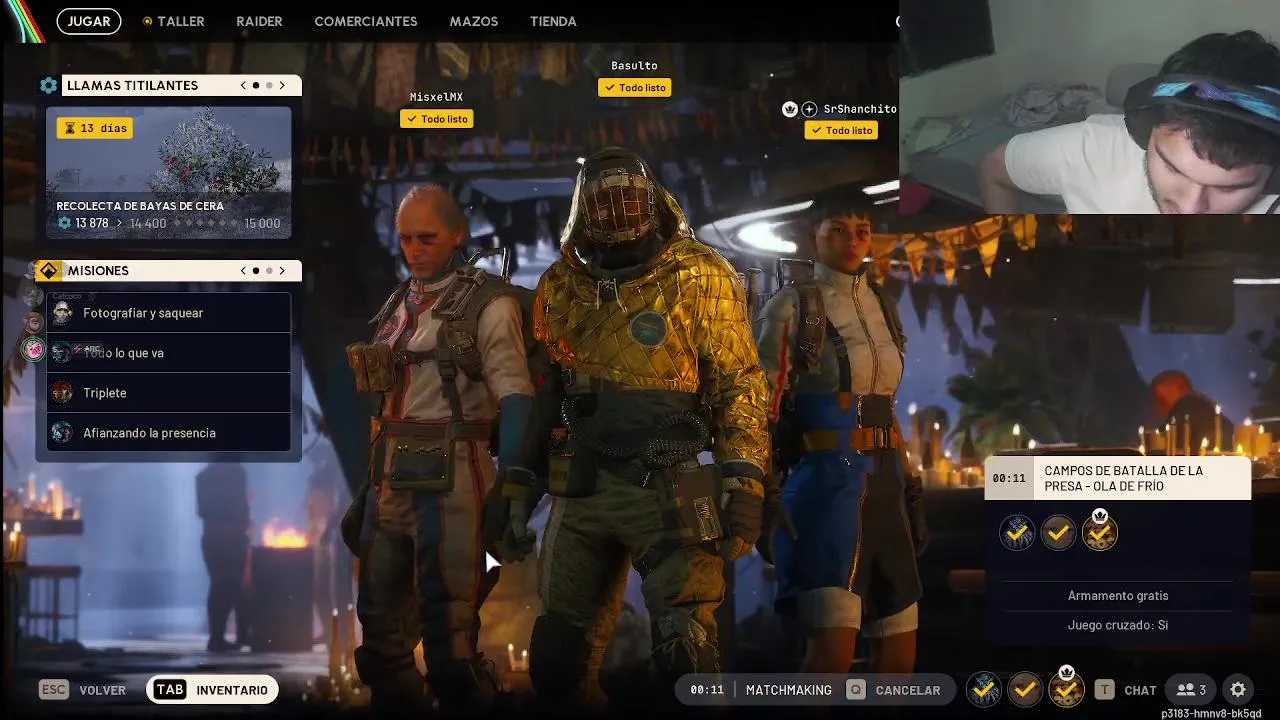
Task: Go to next Llamas Titilantes page chevron
Action: click(x=282, y=86)
